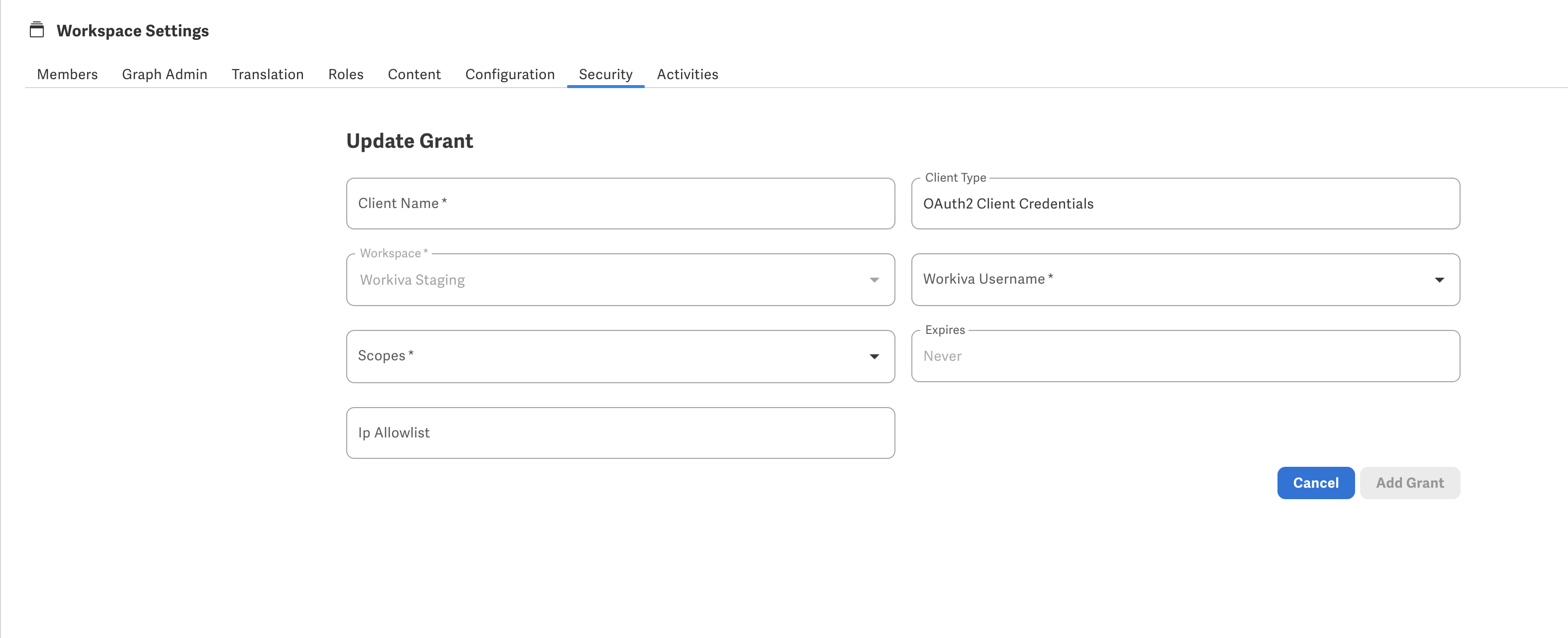This screenshot has height=638, width=1568.
Task: Switch to the Members tab
Action: (67, 74)
